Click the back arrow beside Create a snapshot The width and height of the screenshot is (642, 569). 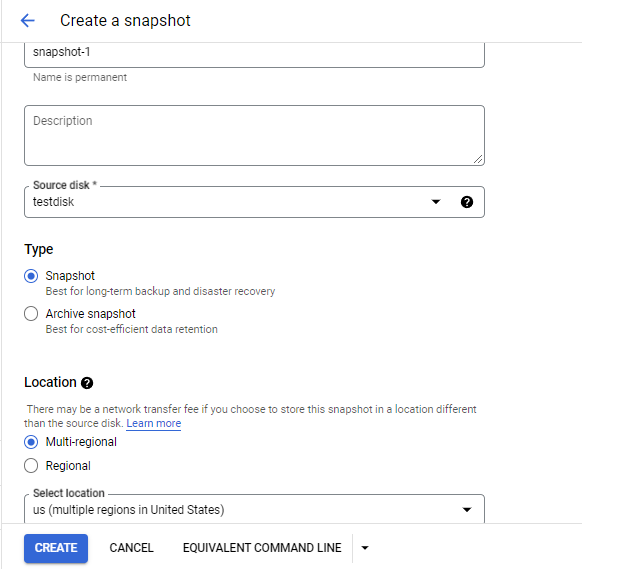click(27, 21)
